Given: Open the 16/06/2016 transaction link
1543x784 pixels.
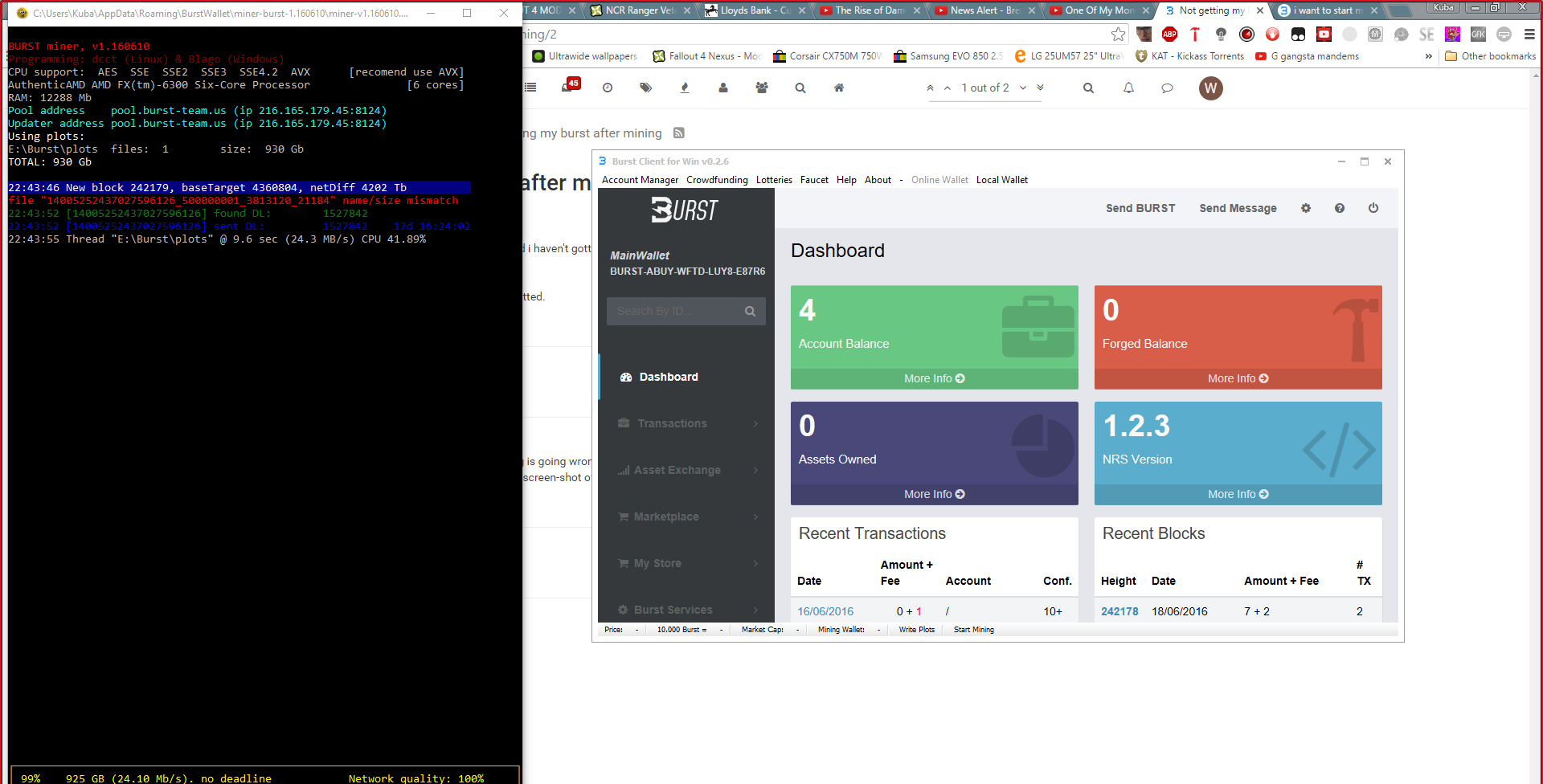Looking at the screenshot, I should (825, 611).
